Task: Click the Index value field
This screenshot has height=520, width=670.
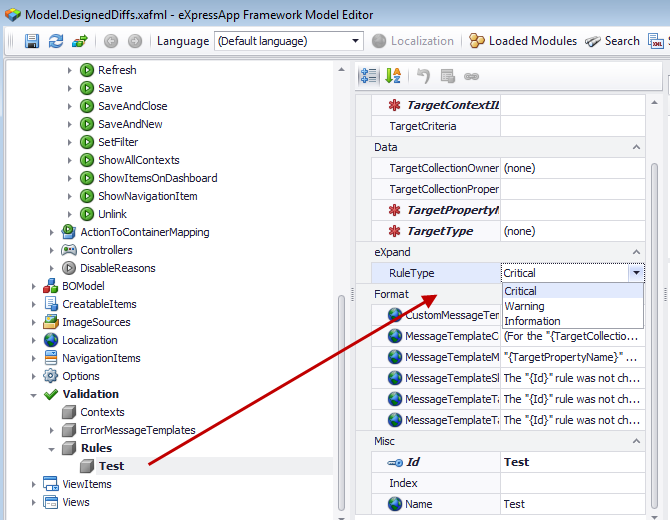Action: click(573, 483)
